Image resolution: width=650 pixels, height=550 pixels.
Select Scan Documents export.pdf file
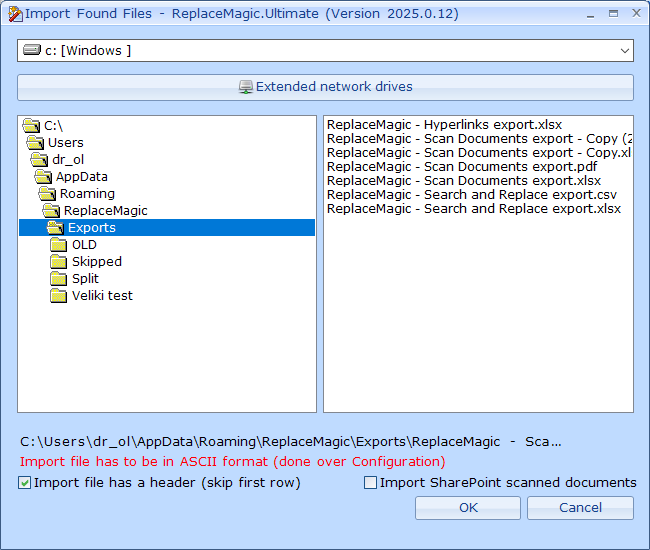462,167
